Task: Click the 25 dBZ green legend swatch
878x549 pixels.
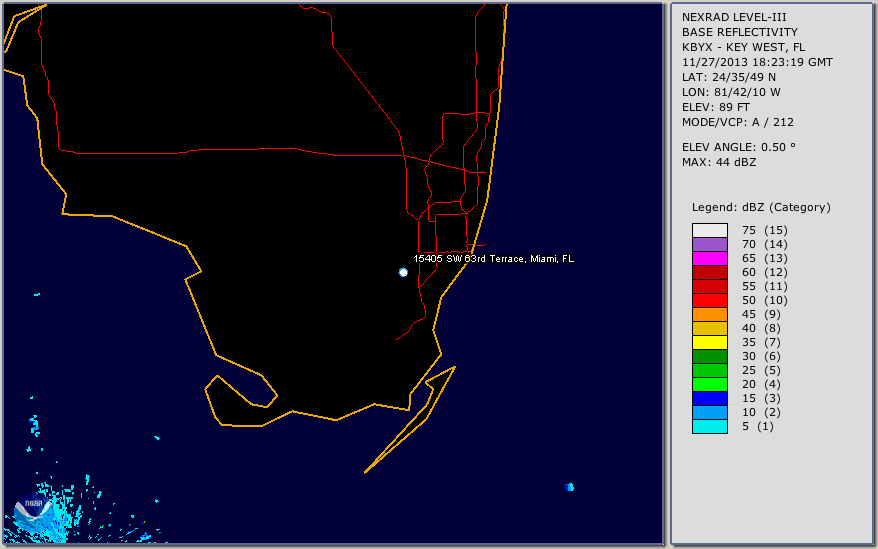Action: (710, 370)
